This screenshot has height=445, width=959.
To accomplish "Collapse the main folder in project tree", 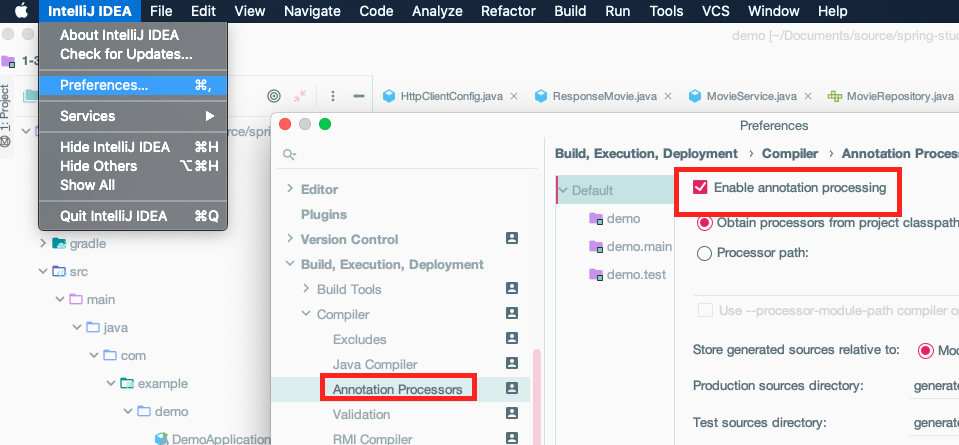I will click(x=60, y=299).
